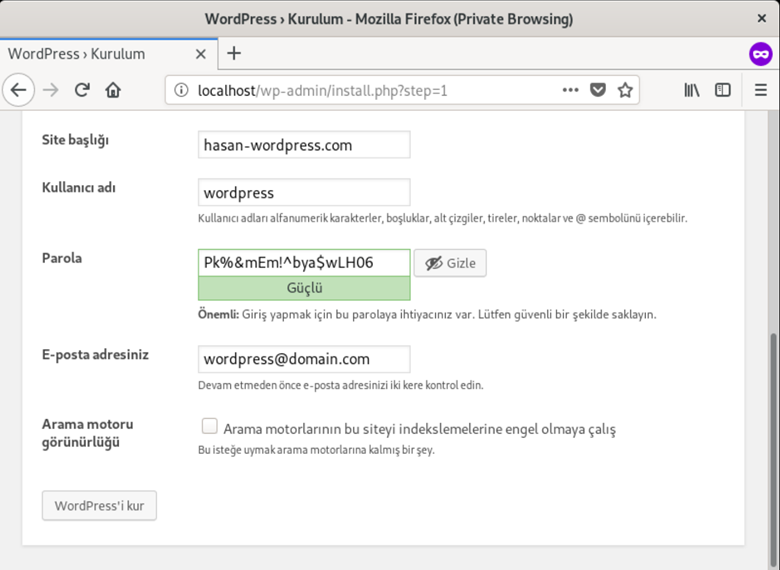
Task: Save page to Pocket
Action: (x=597, y=90)
